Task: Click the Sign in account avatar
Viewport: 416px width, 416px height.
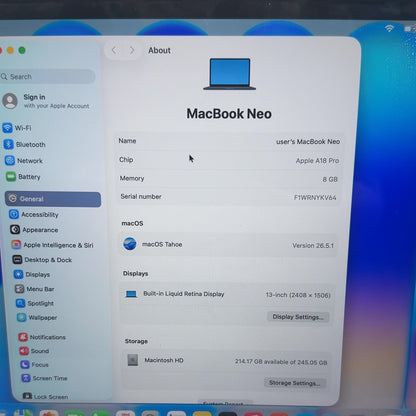Action: point(10,101)
